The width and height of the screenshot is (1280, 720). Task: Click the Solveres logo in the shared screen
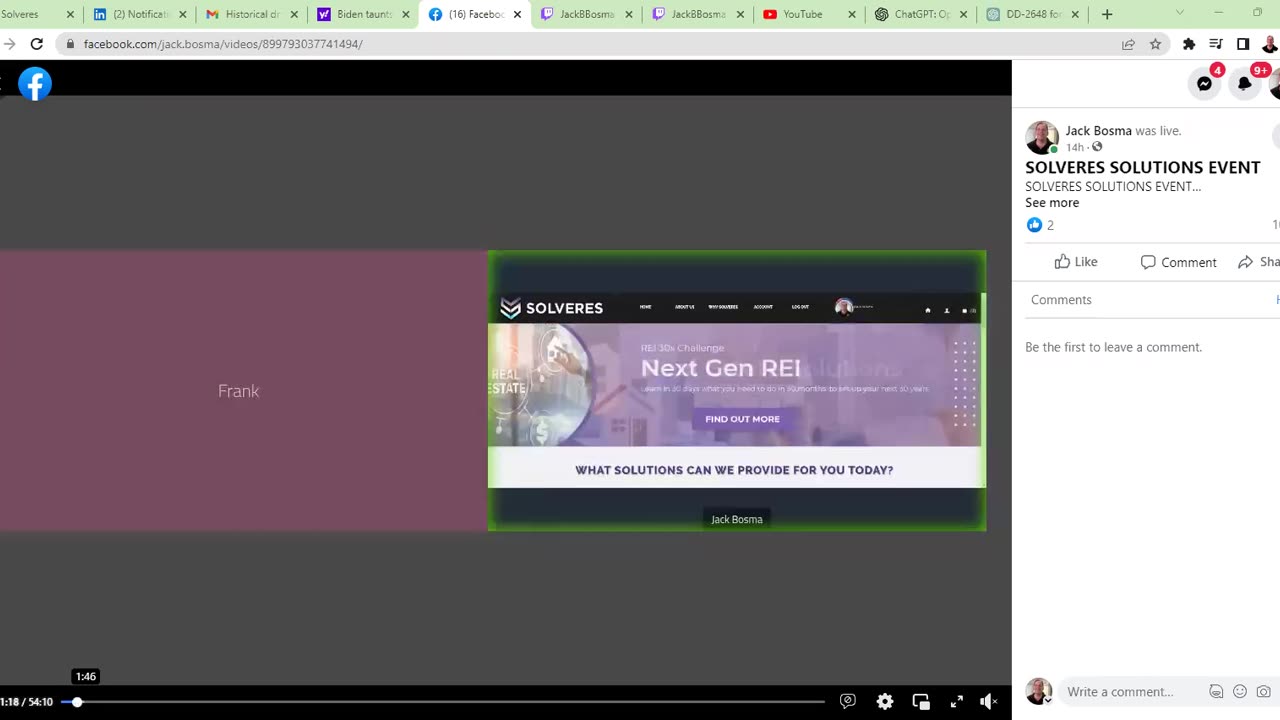click(x=552, y=308)
